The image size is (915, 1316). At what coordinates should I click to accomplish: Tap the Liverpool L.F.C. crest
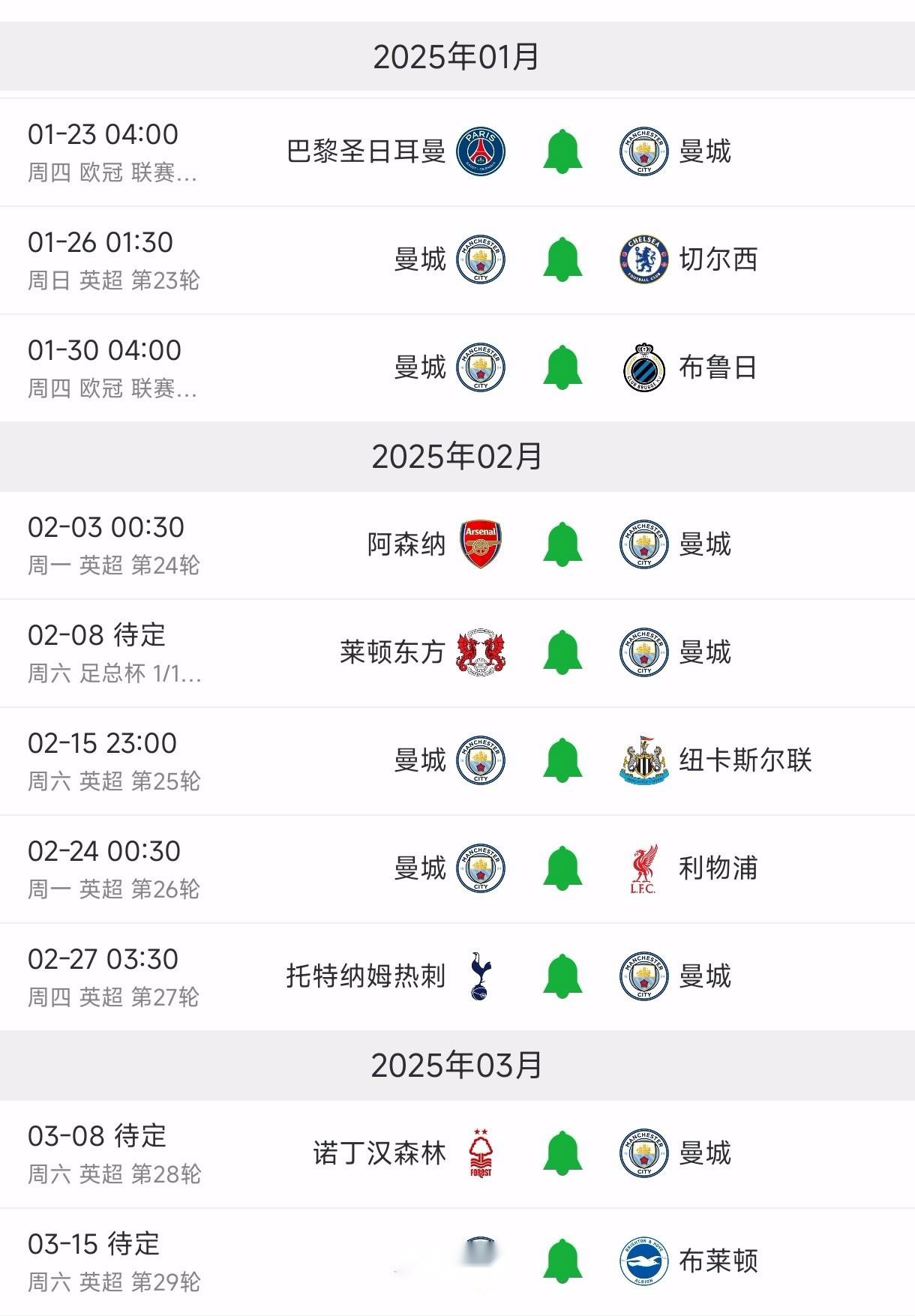tap(644, 868)
